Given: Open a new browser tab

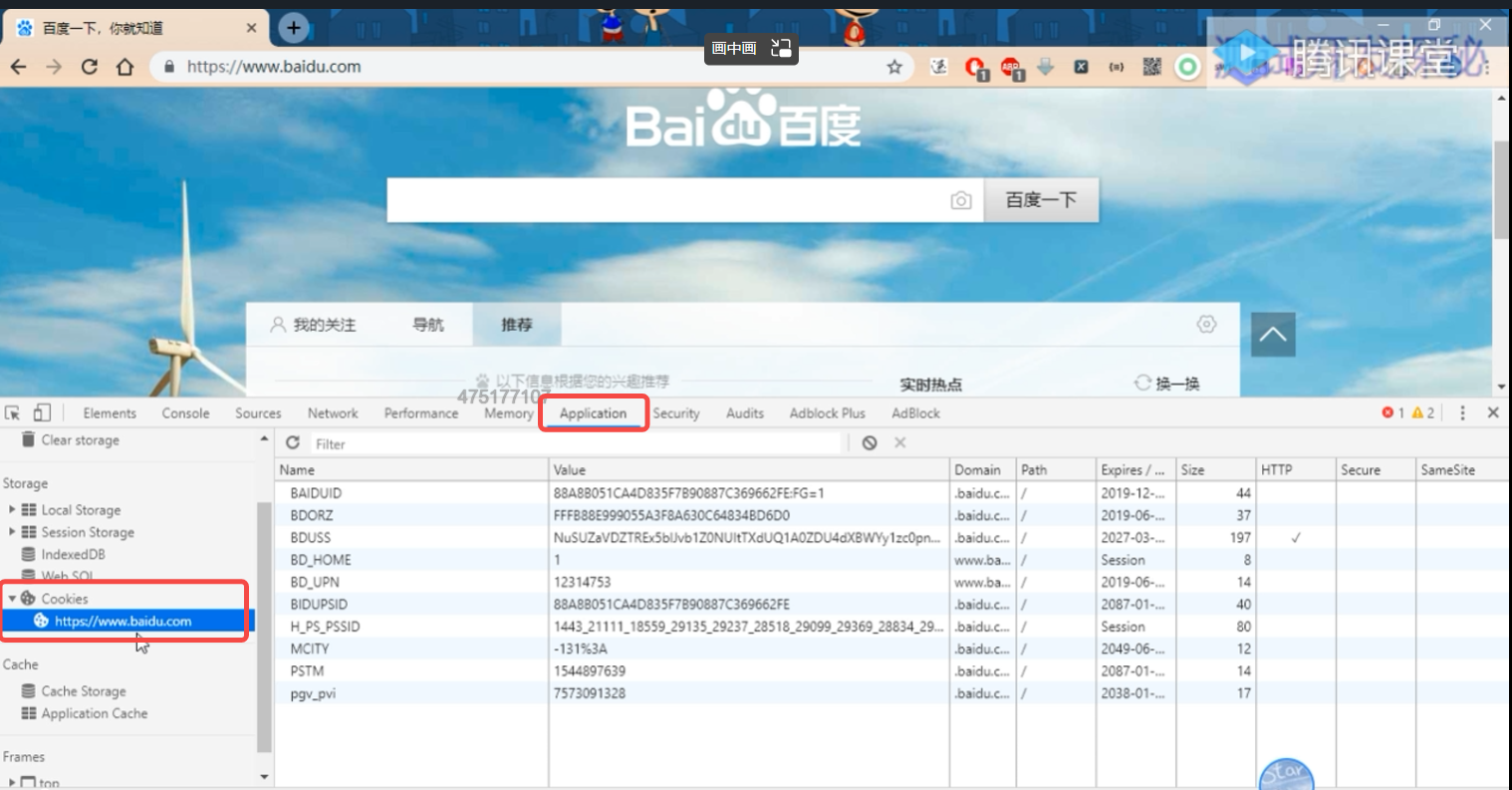Looking at the screenshot, I should point(293,28).
